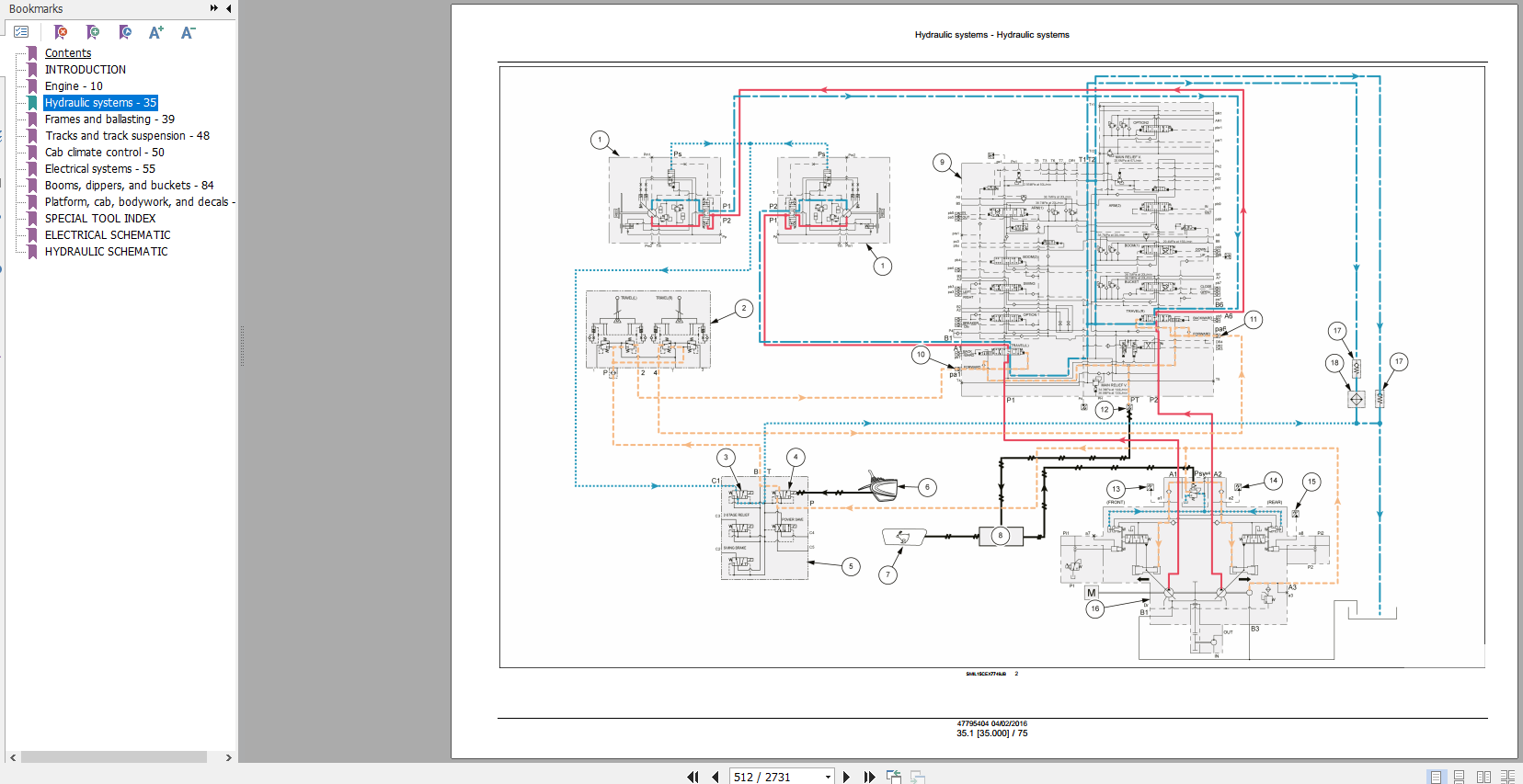The width and height of the screenshot is (1523, 784).
Task: Toggle two-page facing view
Action: (x=1483, y=777)
